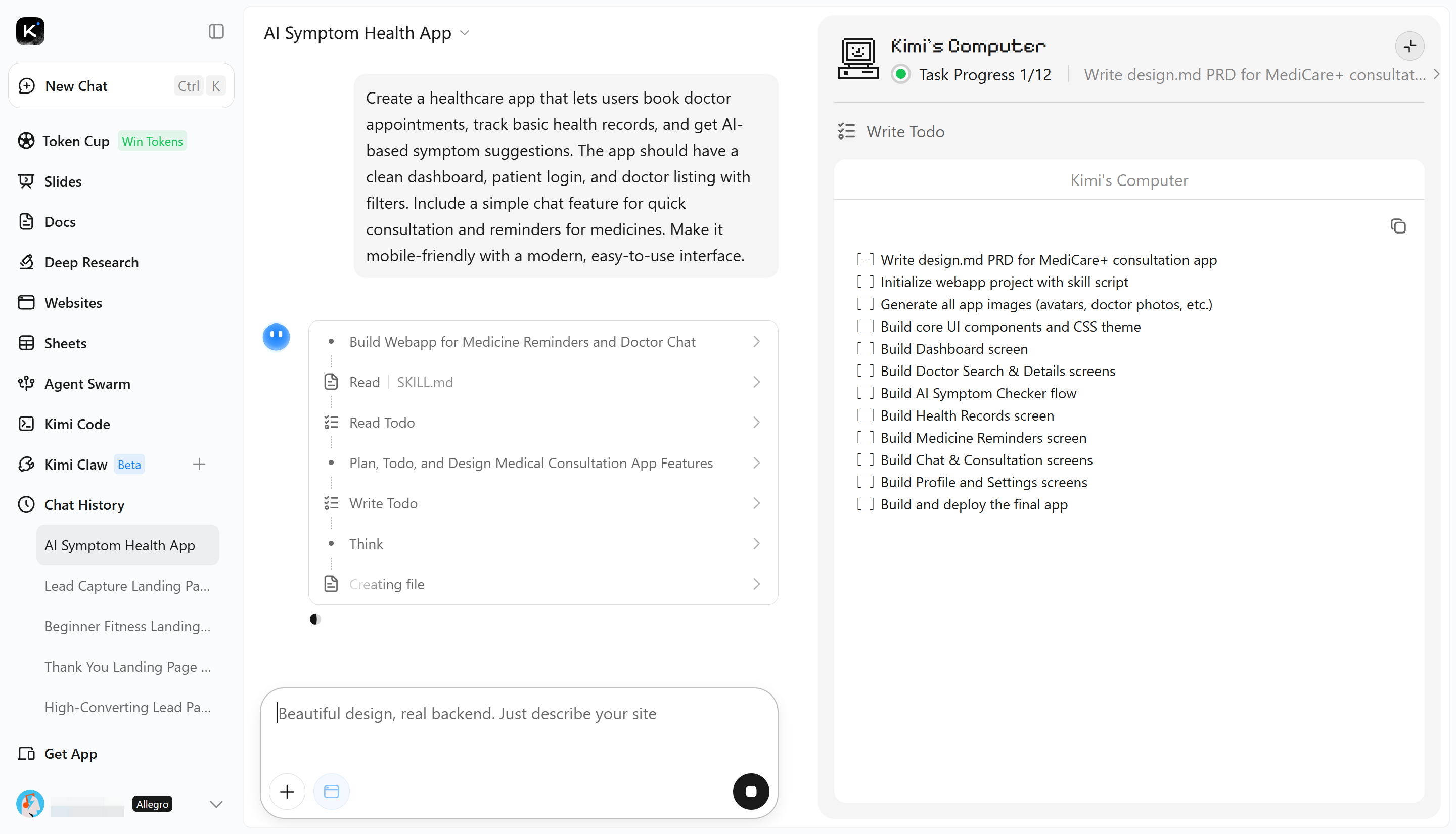The width and height of the screenshot is (1456, 834).
Task: Click the user profile avatar
Action: 30,804
